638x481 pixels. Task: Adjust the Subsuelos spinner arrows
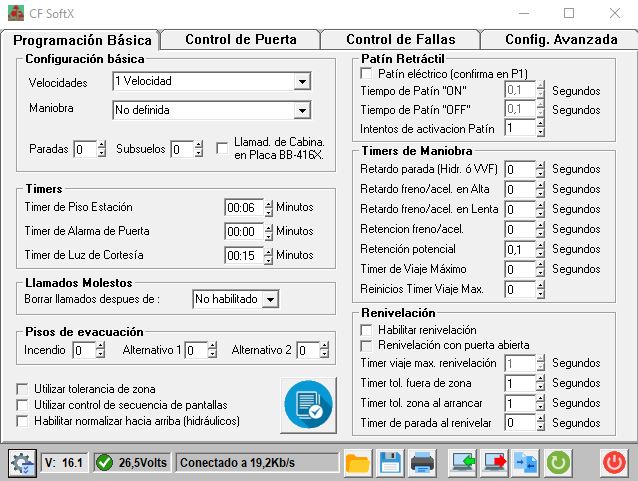[x=199, y=149]
